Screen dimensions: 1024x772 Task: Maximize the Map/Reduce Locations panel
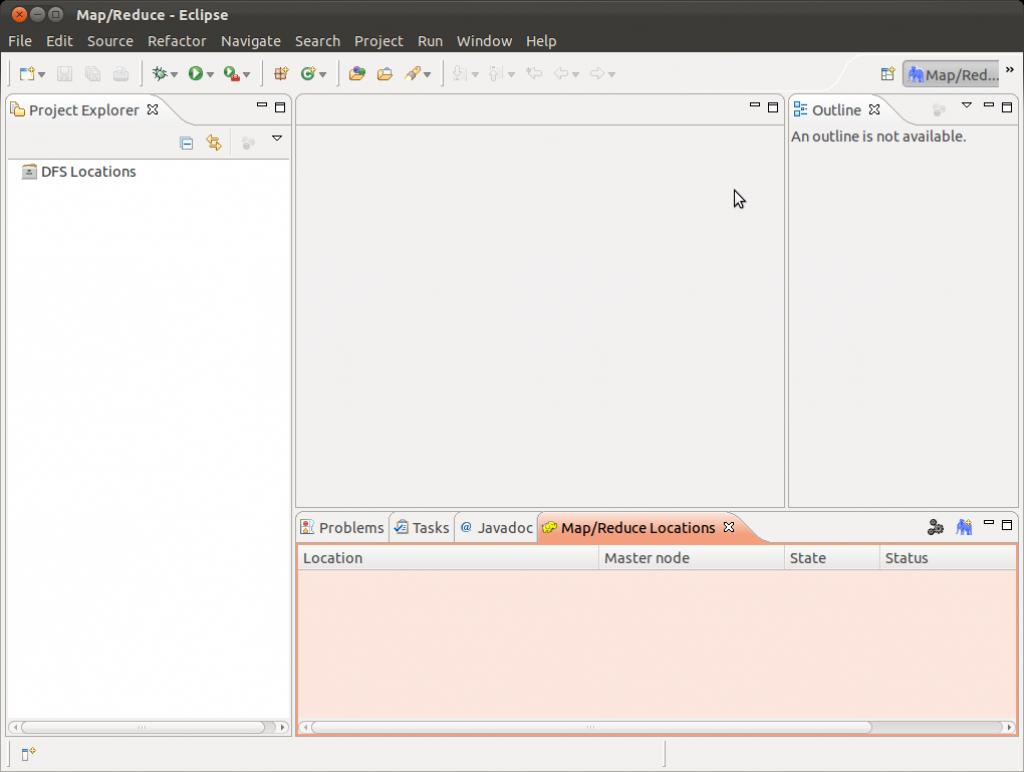pyautogui.click(x=1007, y=525)
